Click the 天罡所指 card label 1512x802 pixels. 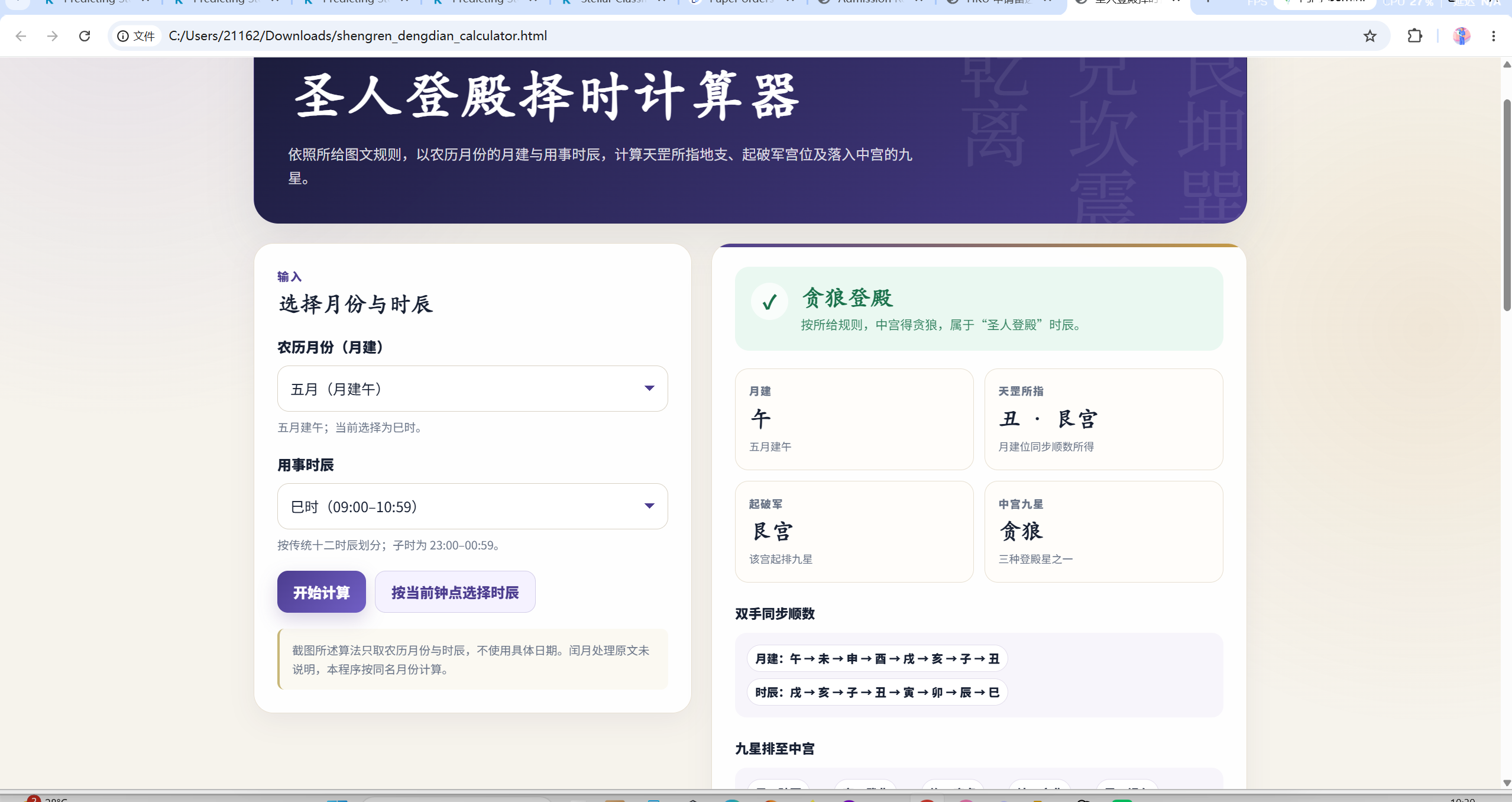pyautogui.click(x=1021, y=391)
